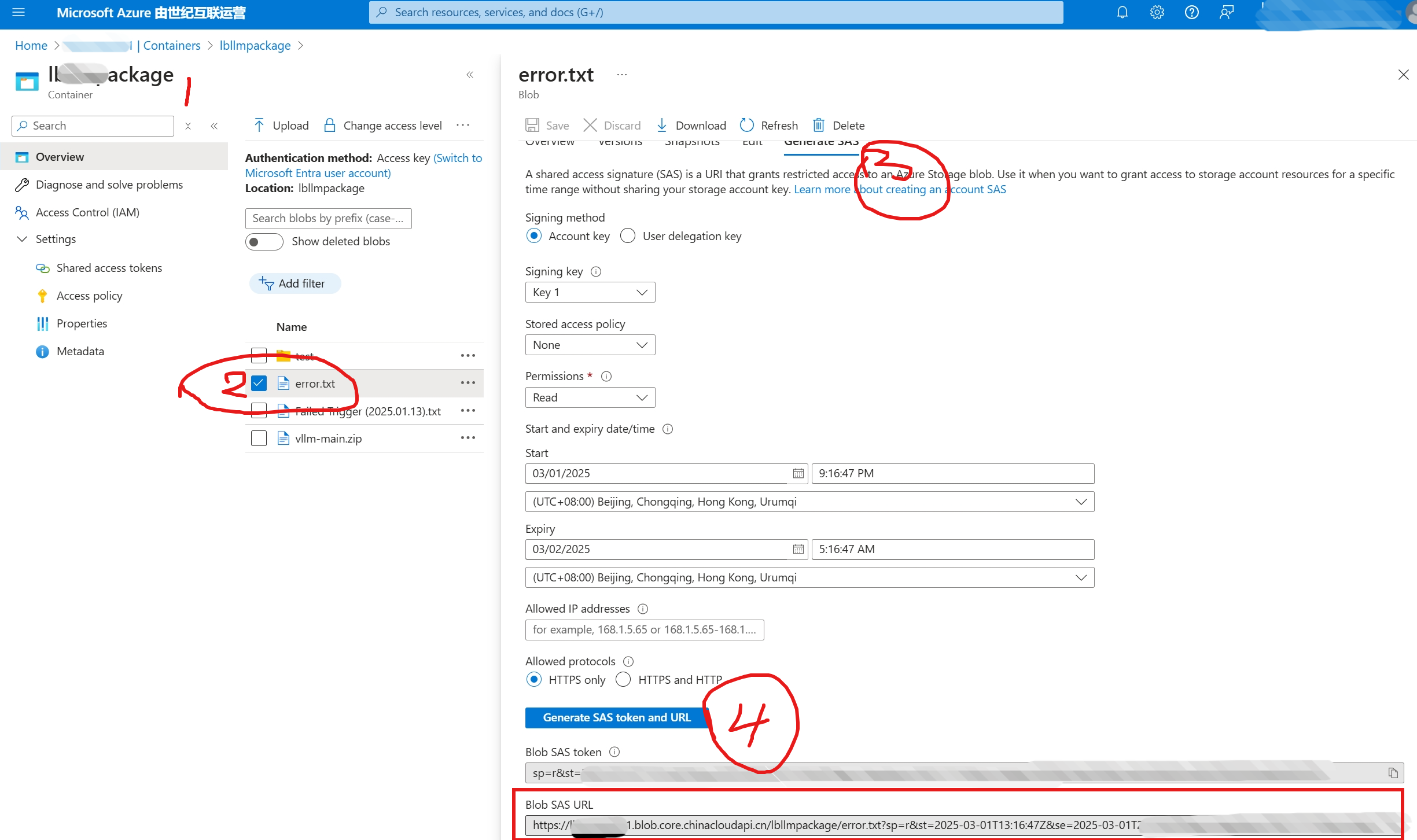Click the Download blob icon

(662, 125)
